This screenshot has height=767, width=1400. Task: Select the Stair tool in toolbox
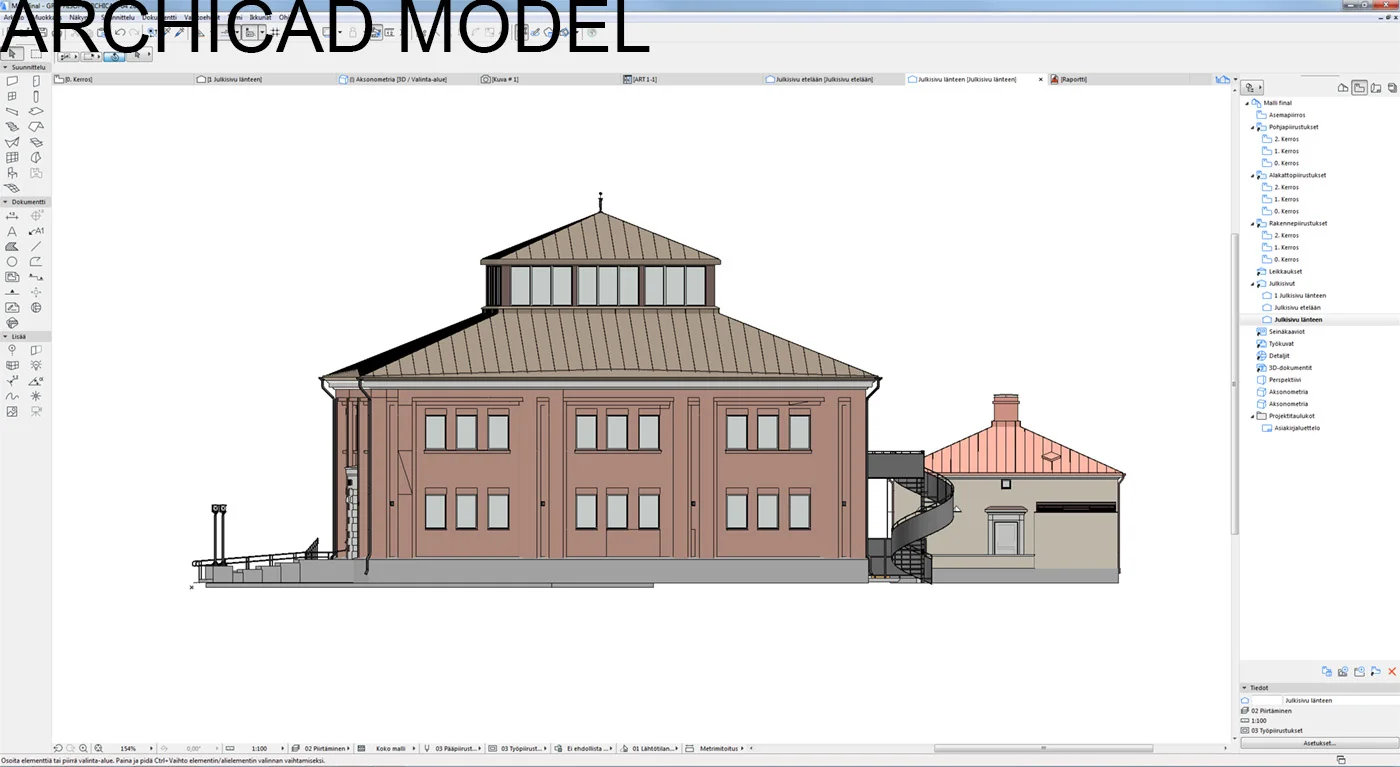12,126
